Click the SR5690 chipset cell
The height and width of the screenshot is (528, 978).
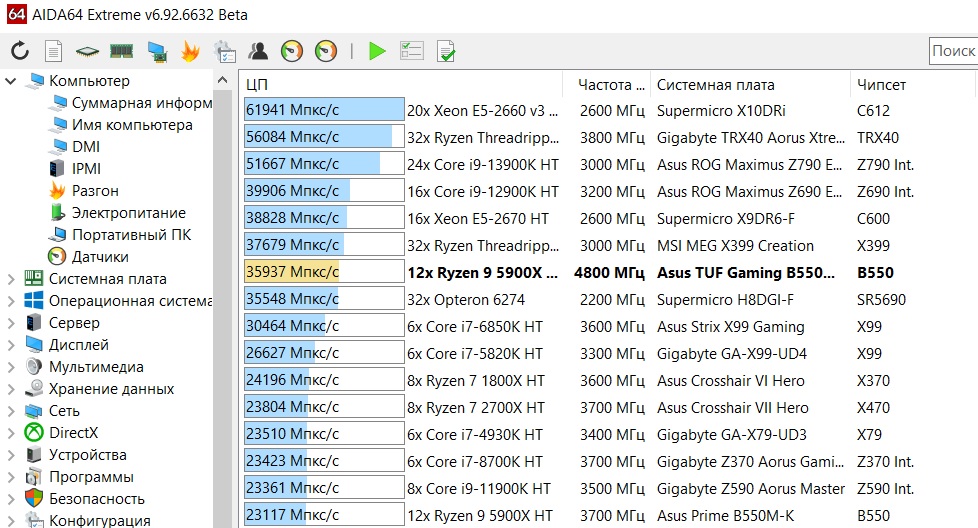(x=881, y=300)
